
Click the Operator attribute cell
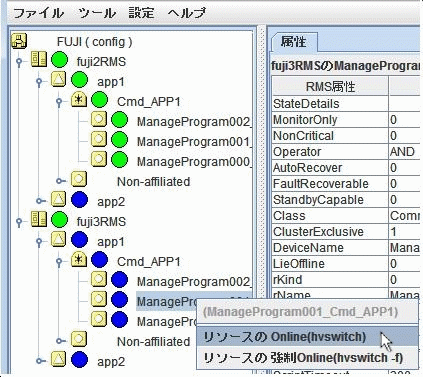coord(330,152)
